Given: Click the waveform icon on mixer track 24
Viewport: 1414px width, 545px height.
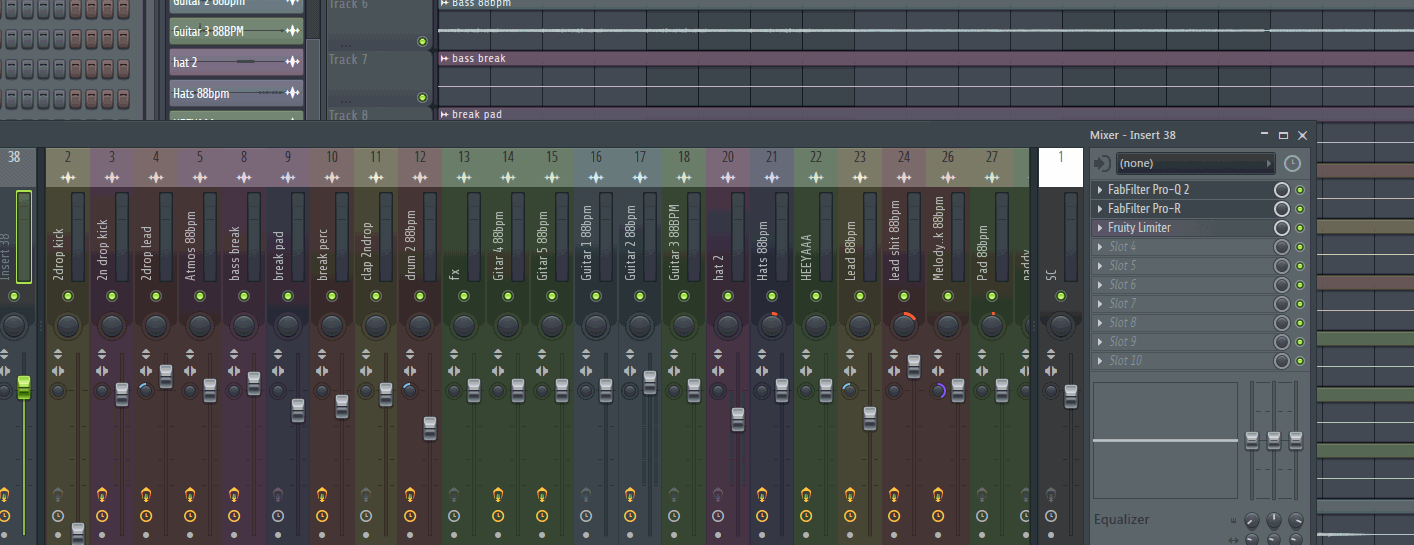Looking at the screenshot, I should pos(903,177).
